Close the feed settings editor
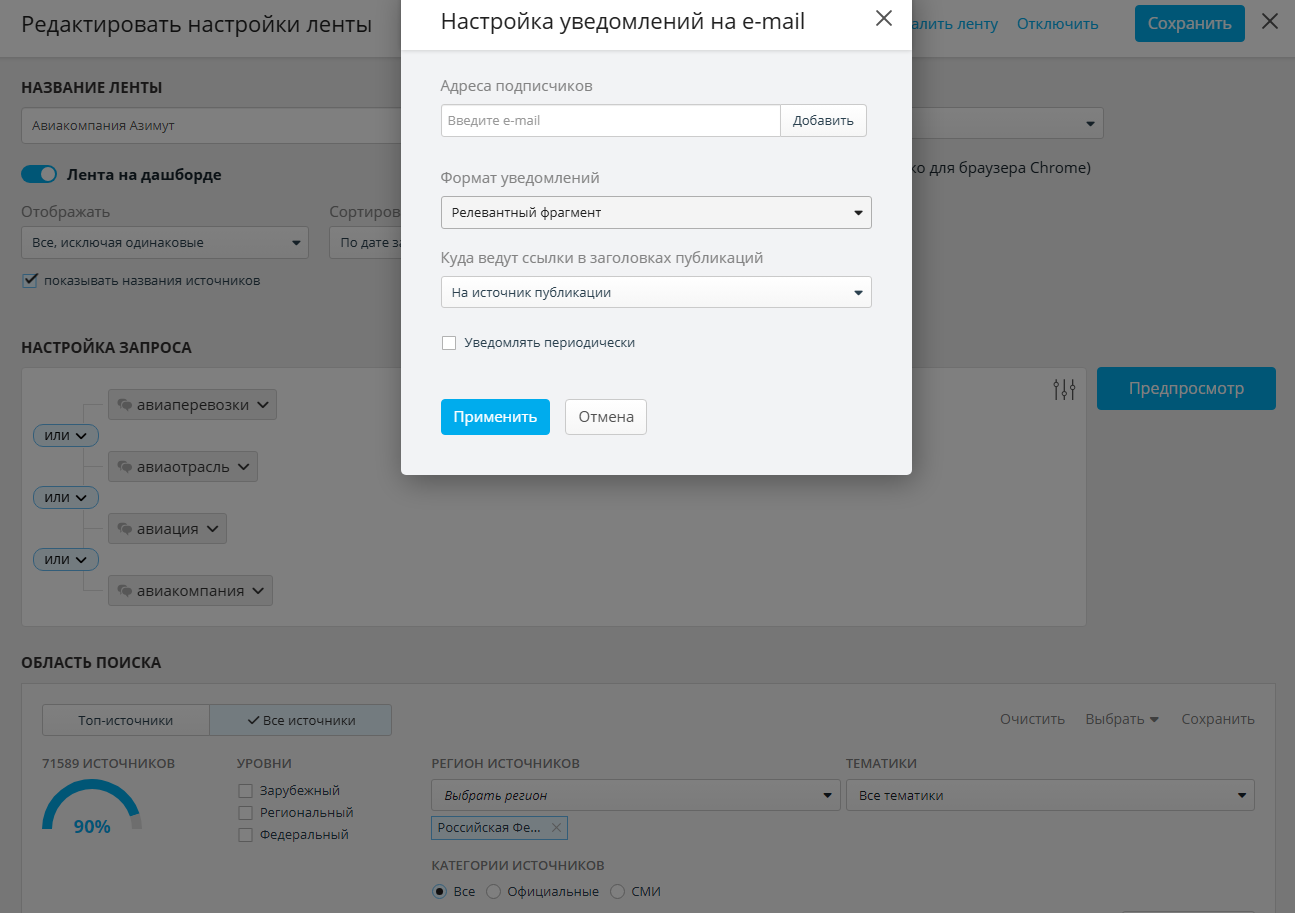 coord(1270,21)
